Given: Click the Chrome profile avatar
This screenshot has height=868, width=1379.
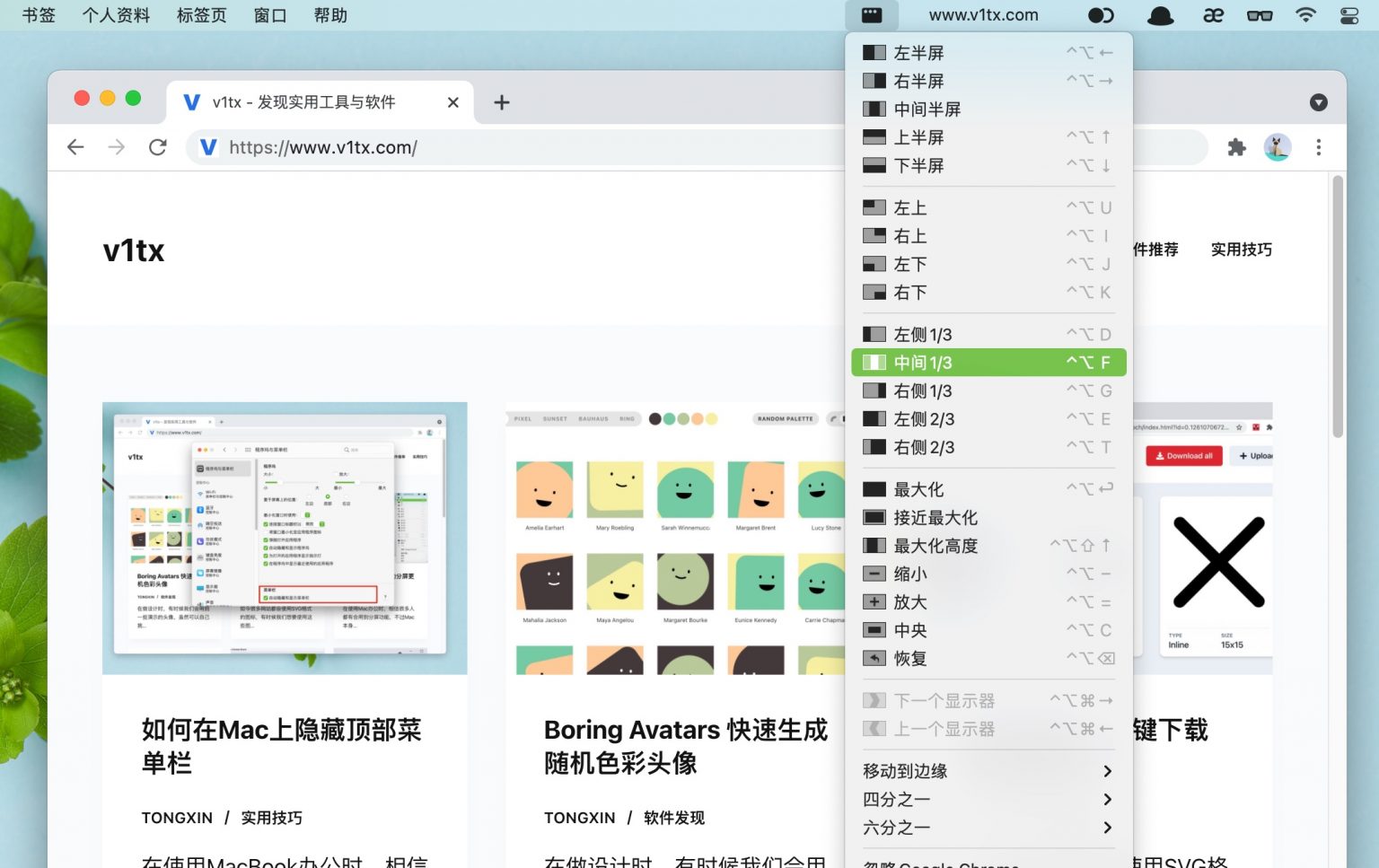Looking at the screenshot, I should click(1277, 147).
